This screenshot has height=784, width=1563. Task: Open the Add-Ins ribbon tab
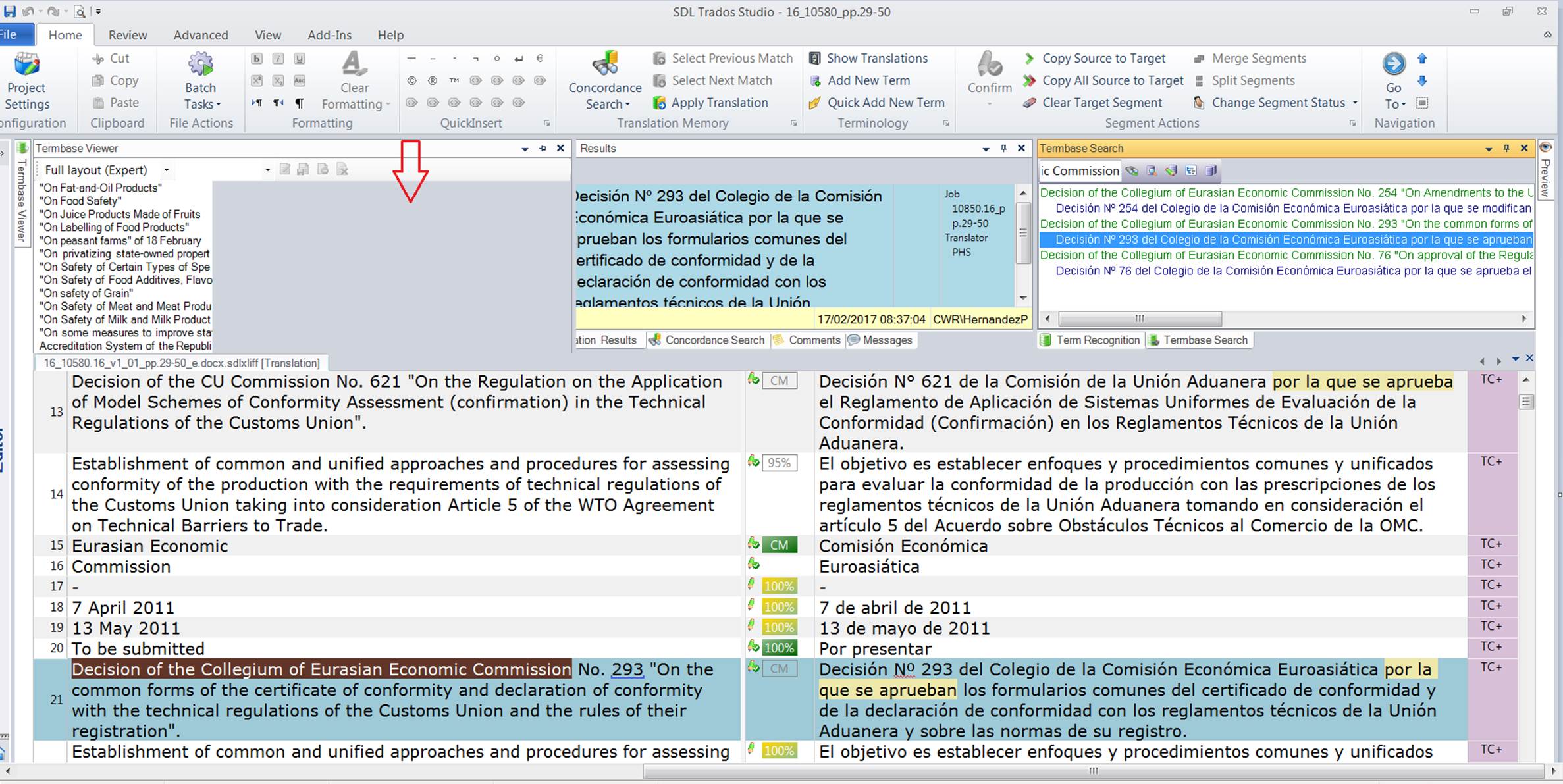click(x=329, y=35)
